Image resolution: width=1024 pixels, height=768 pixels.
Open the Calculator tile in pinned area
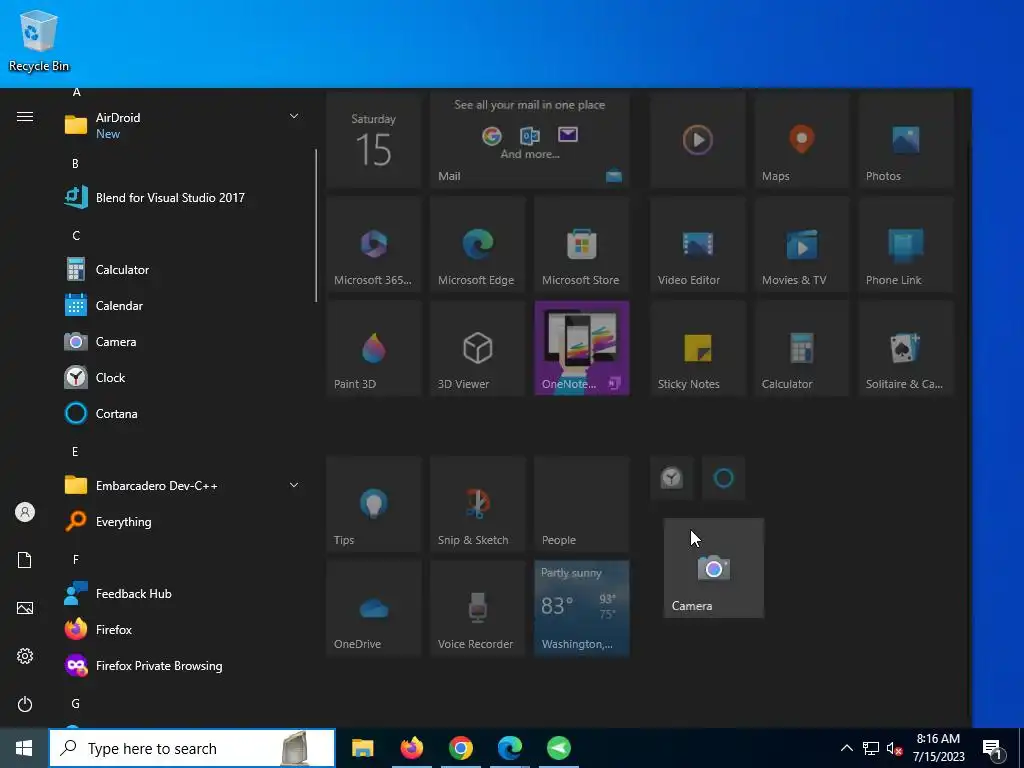pos(802,347)
